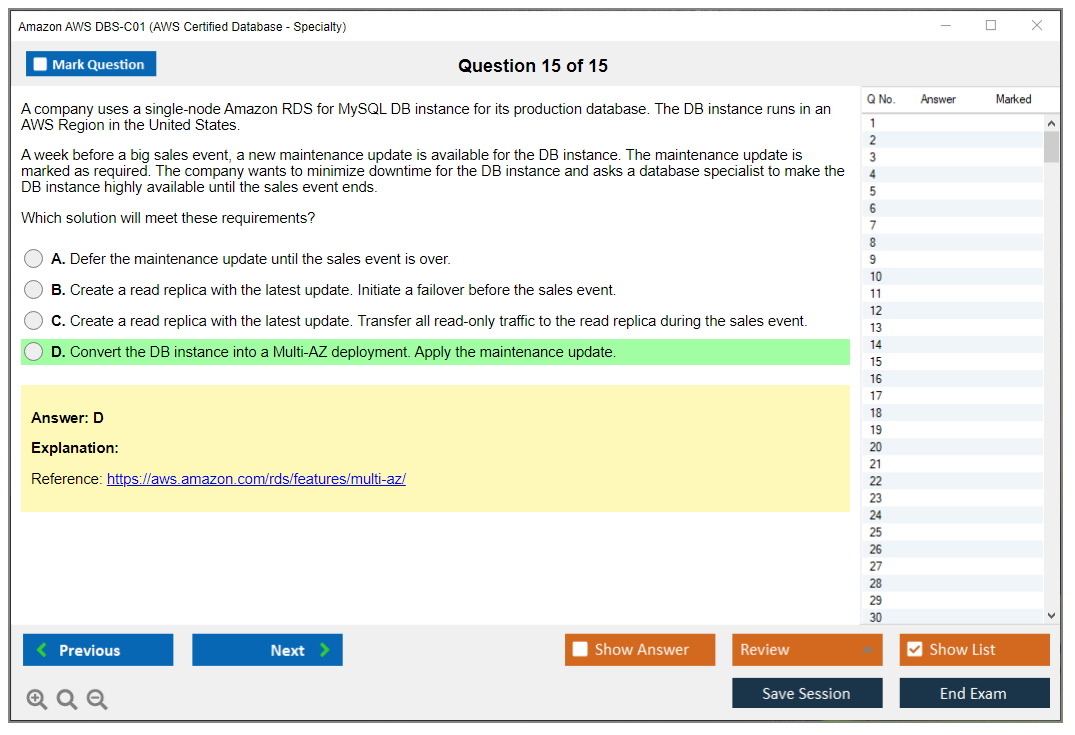Click the Previous button with left arrow
Screen dimensions: 1075x735
pos(98,650)
